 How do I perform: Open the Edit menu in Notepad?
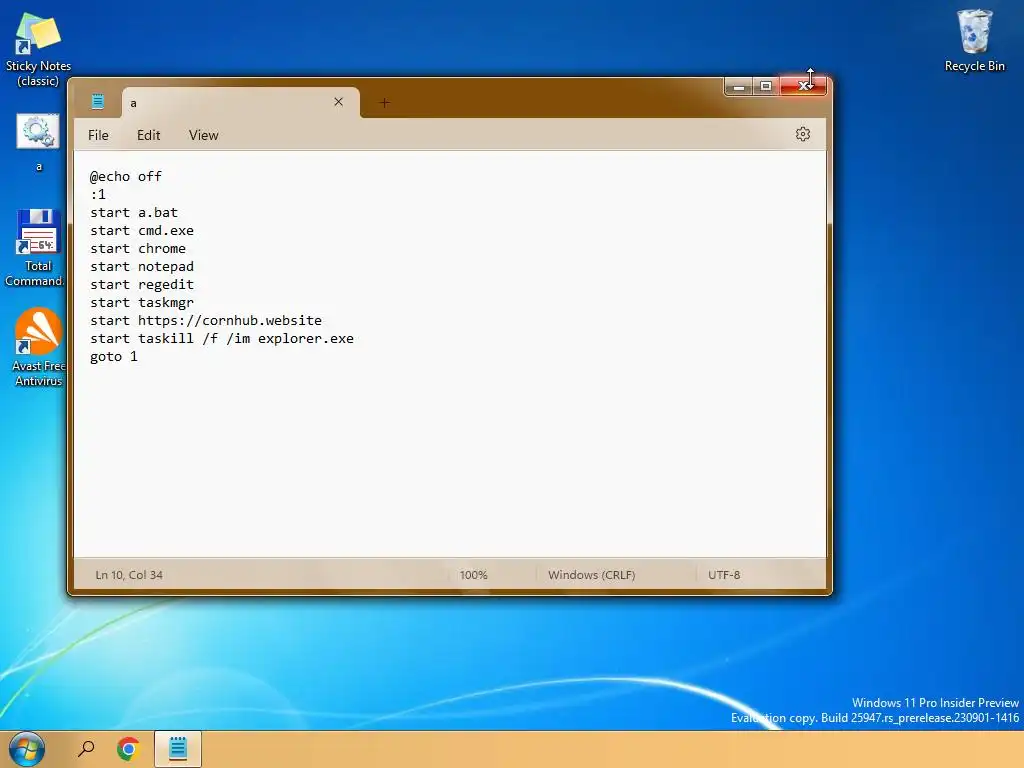(x=148, y=135)
